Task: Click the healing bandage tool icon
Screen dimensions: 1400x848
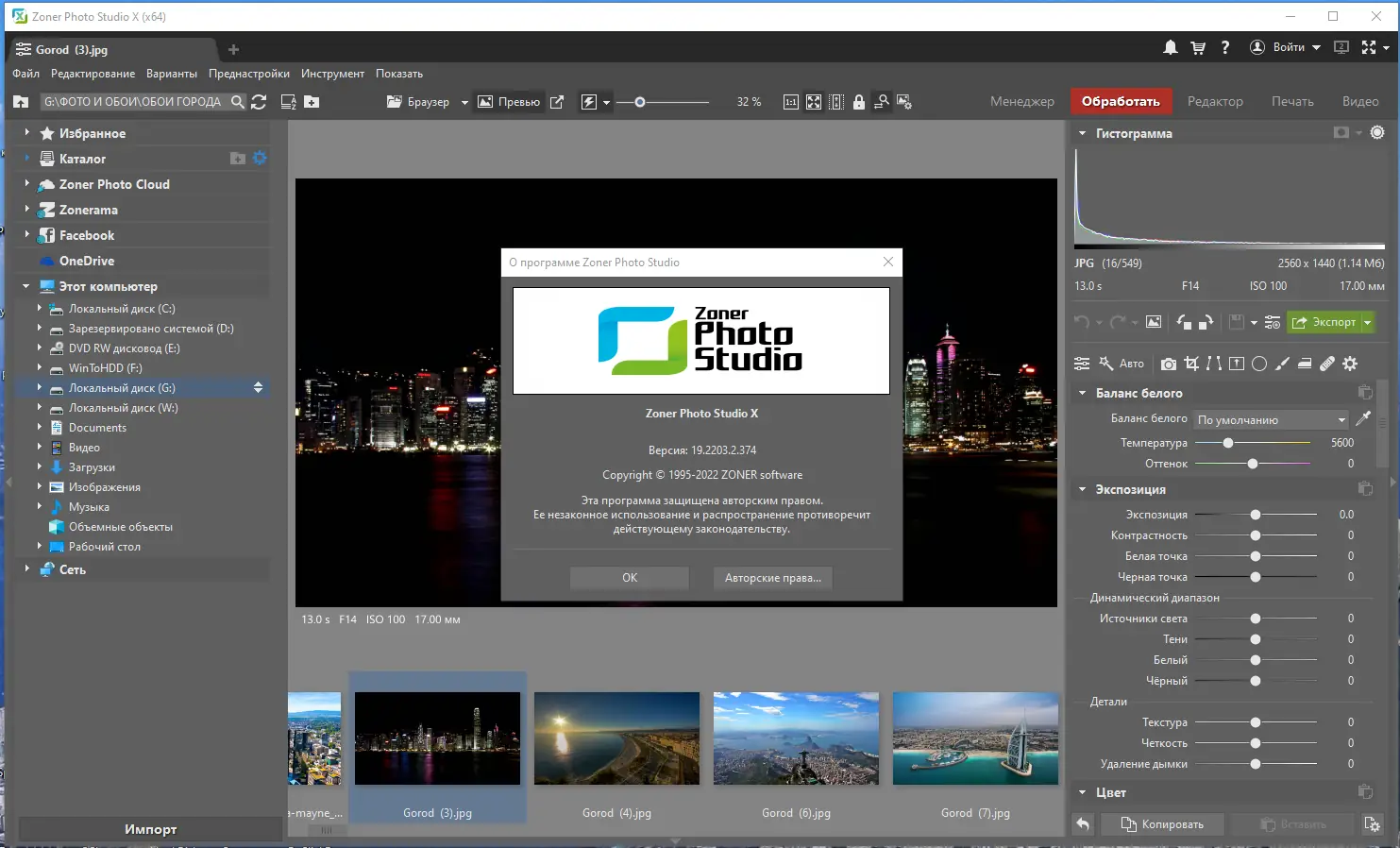Action: point(1327,364)
